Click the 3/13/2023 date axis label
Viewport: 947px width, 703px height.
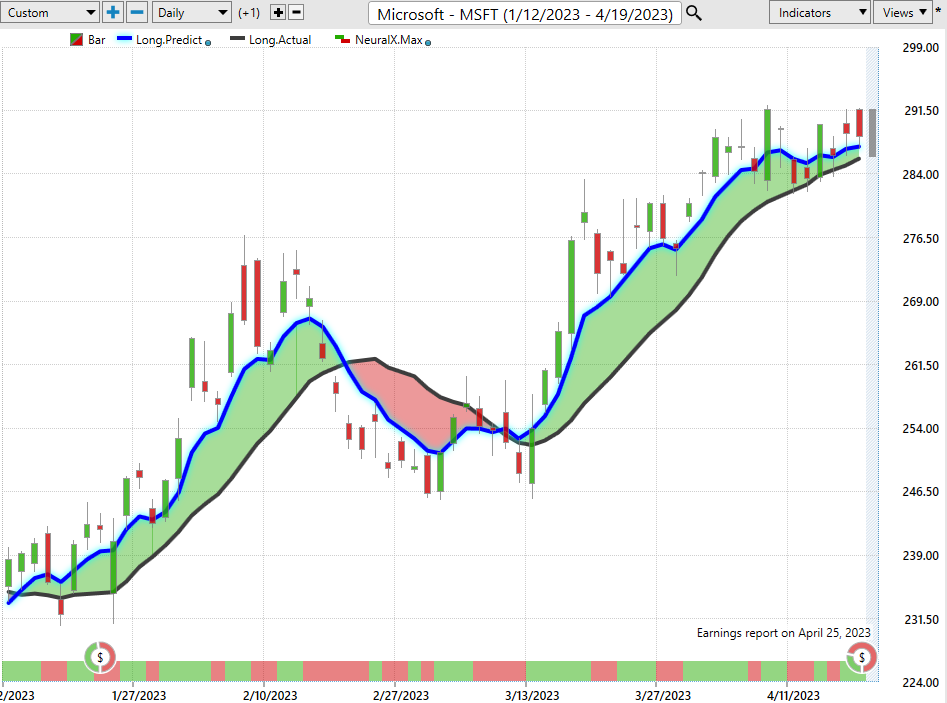tap(532, 695)
